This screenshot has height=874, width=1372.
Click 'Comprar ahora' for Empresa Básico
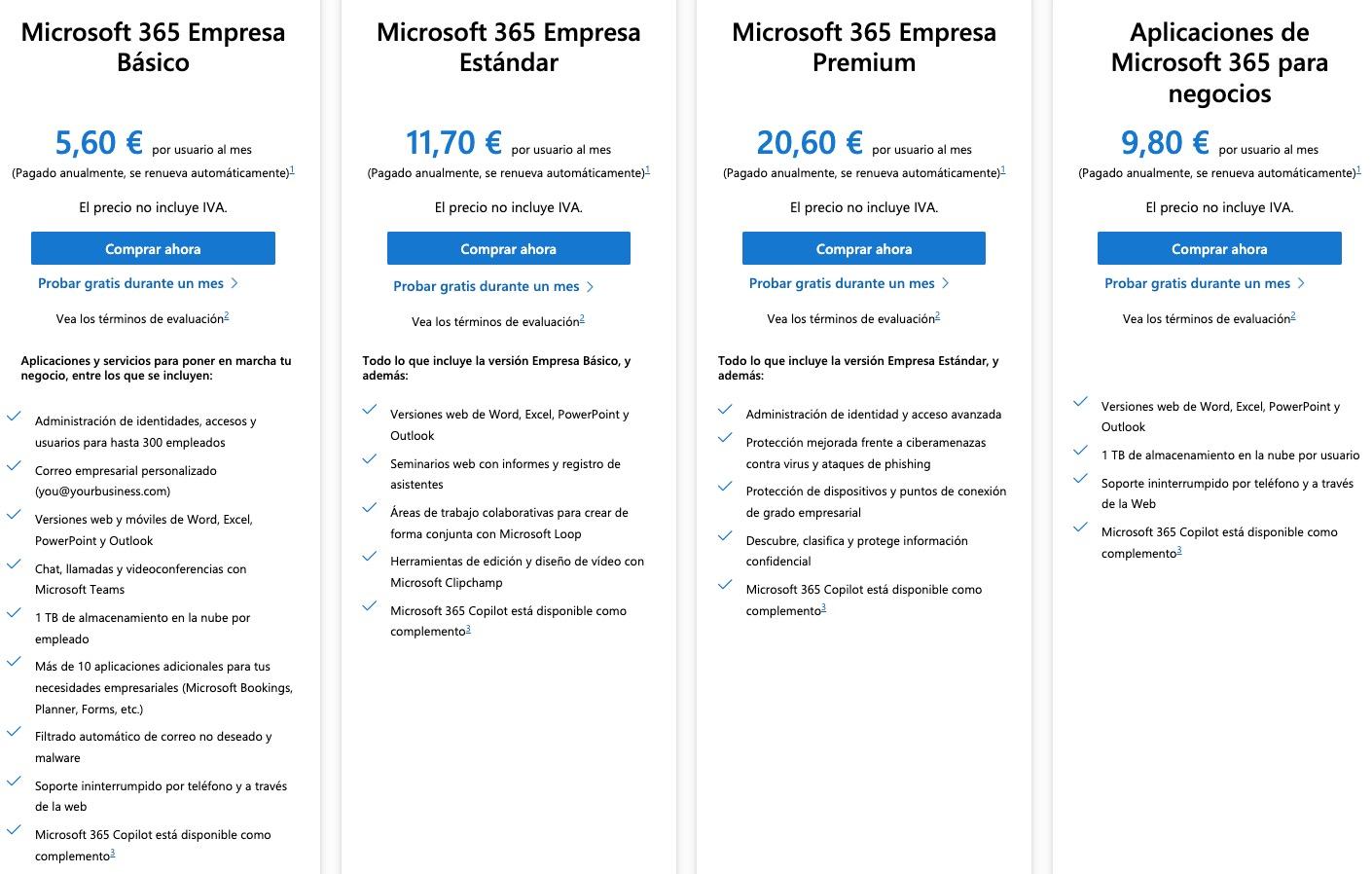(x=153, y=248)
